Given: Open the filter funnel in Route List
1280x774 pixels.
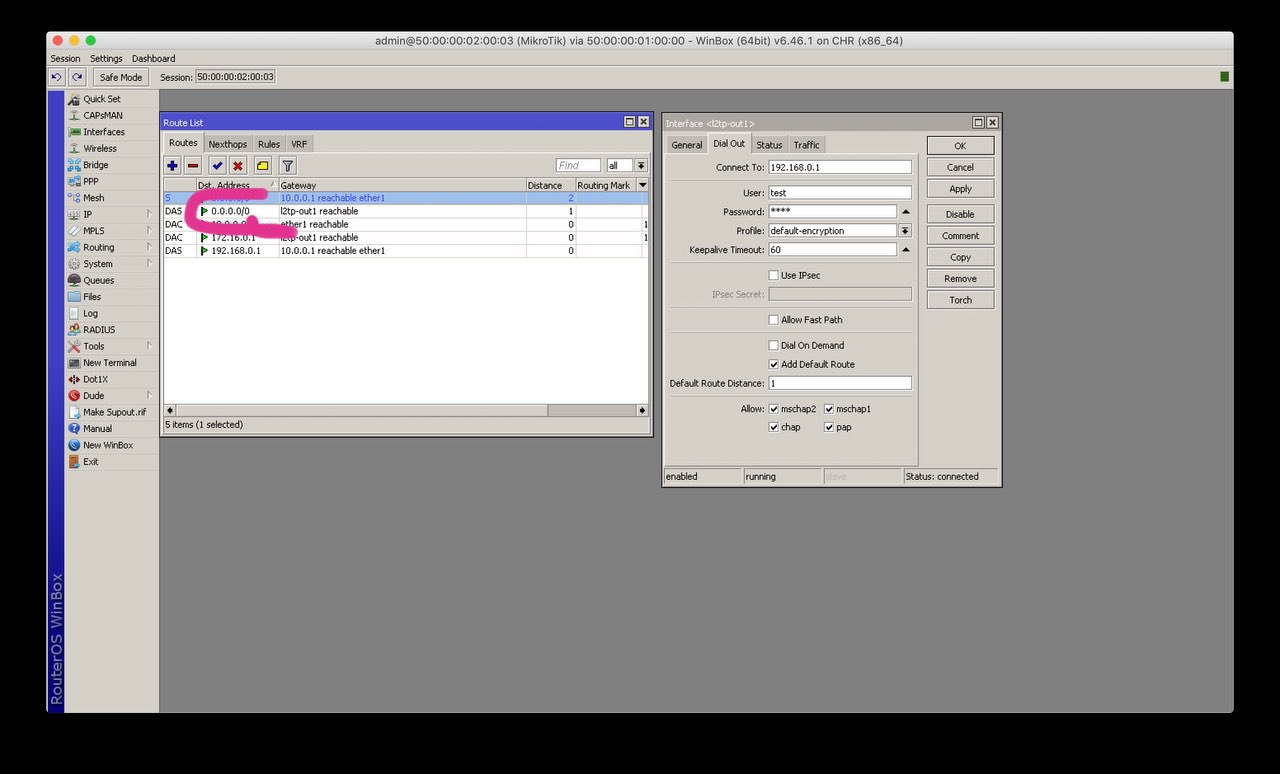Looking at the screenshot, I should pos(287,166).
